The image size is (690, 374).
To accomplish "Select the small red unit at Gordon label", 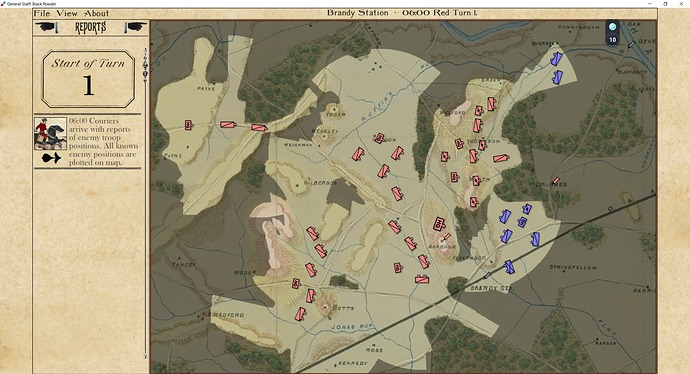I will pos(379,139).
